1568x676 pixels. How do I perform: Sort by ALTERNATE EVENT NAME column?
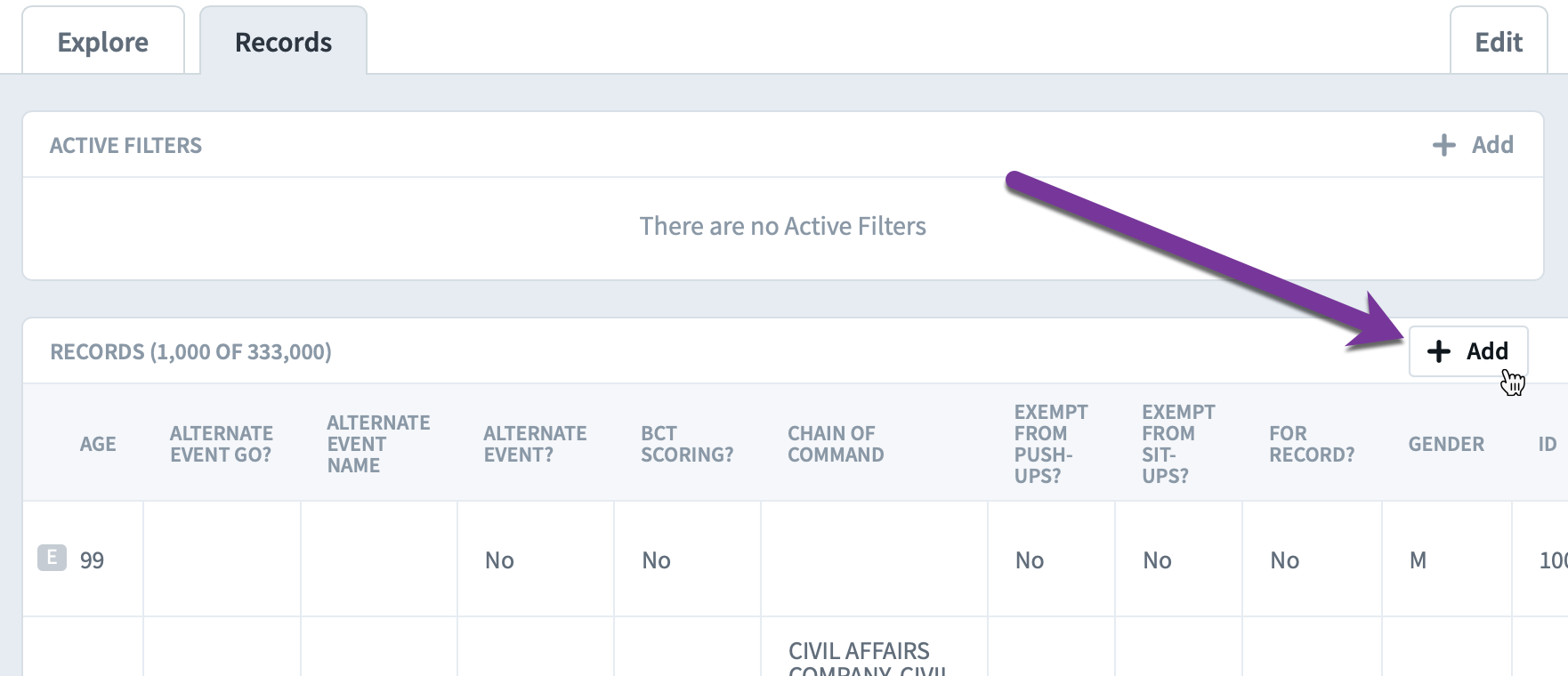pos(378,444)
